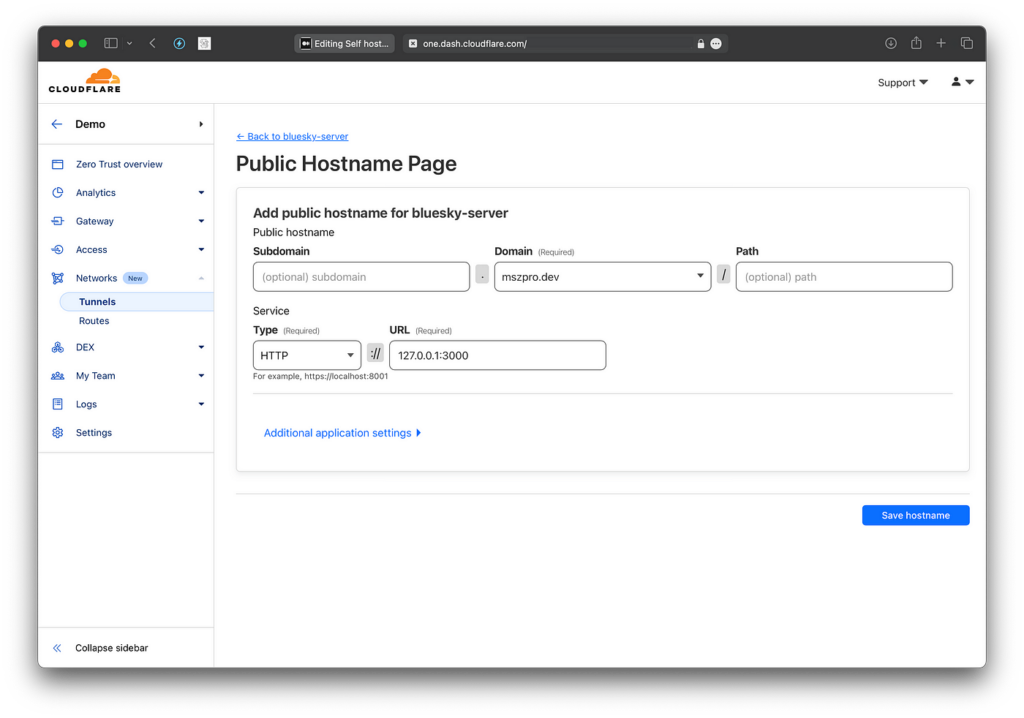The width and height of the screenshot is (1024, 718).
Task: Click the Cloudflare logo
Action: point(84,81)
